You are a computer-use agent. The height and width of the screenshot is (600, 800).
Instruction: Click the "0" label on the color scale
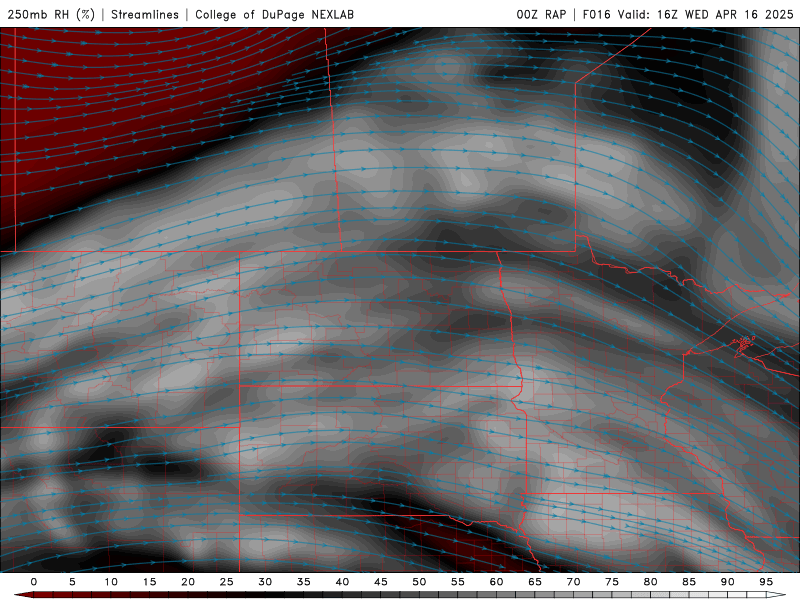(34, 582)
